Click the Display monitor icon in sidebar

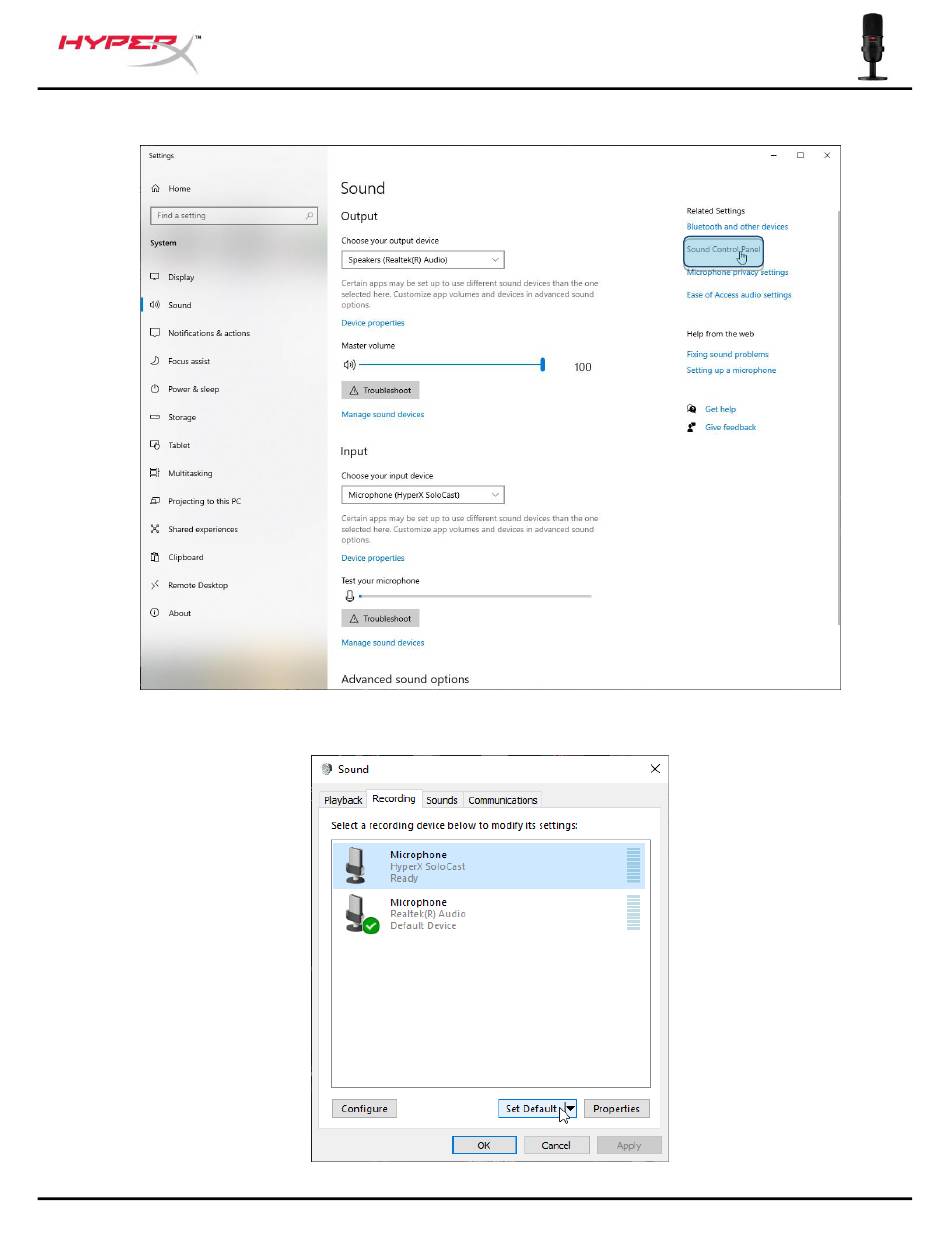[155, 277]
